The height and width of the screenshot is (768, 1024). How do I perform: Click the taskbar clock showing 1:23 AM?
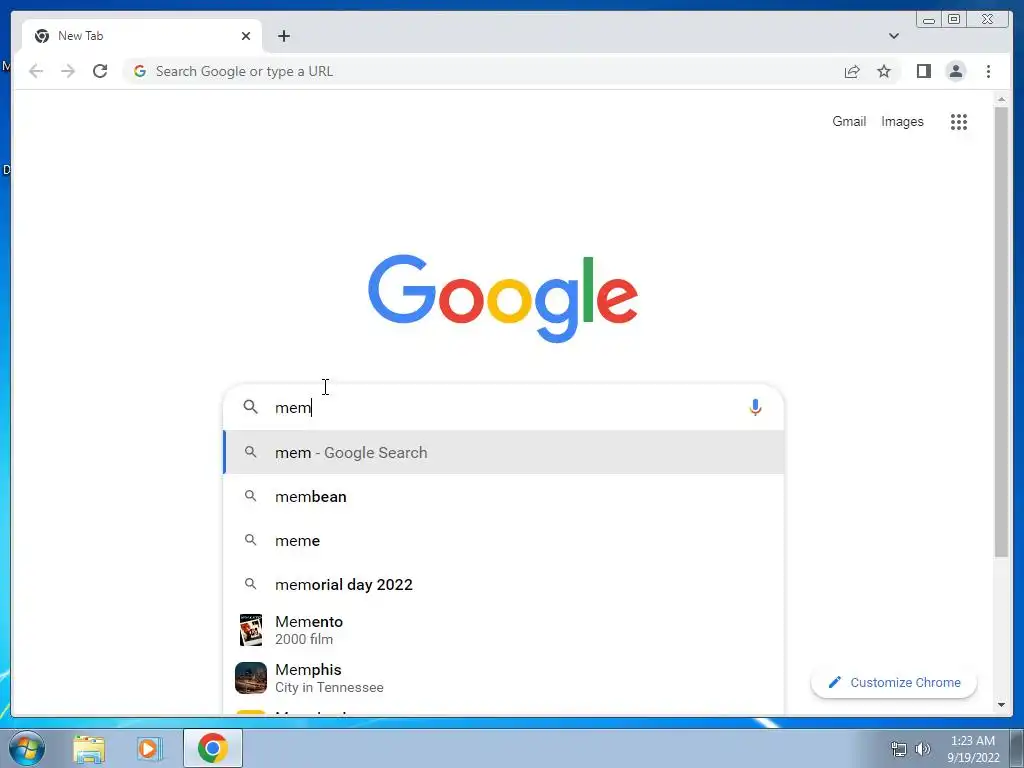973,749
